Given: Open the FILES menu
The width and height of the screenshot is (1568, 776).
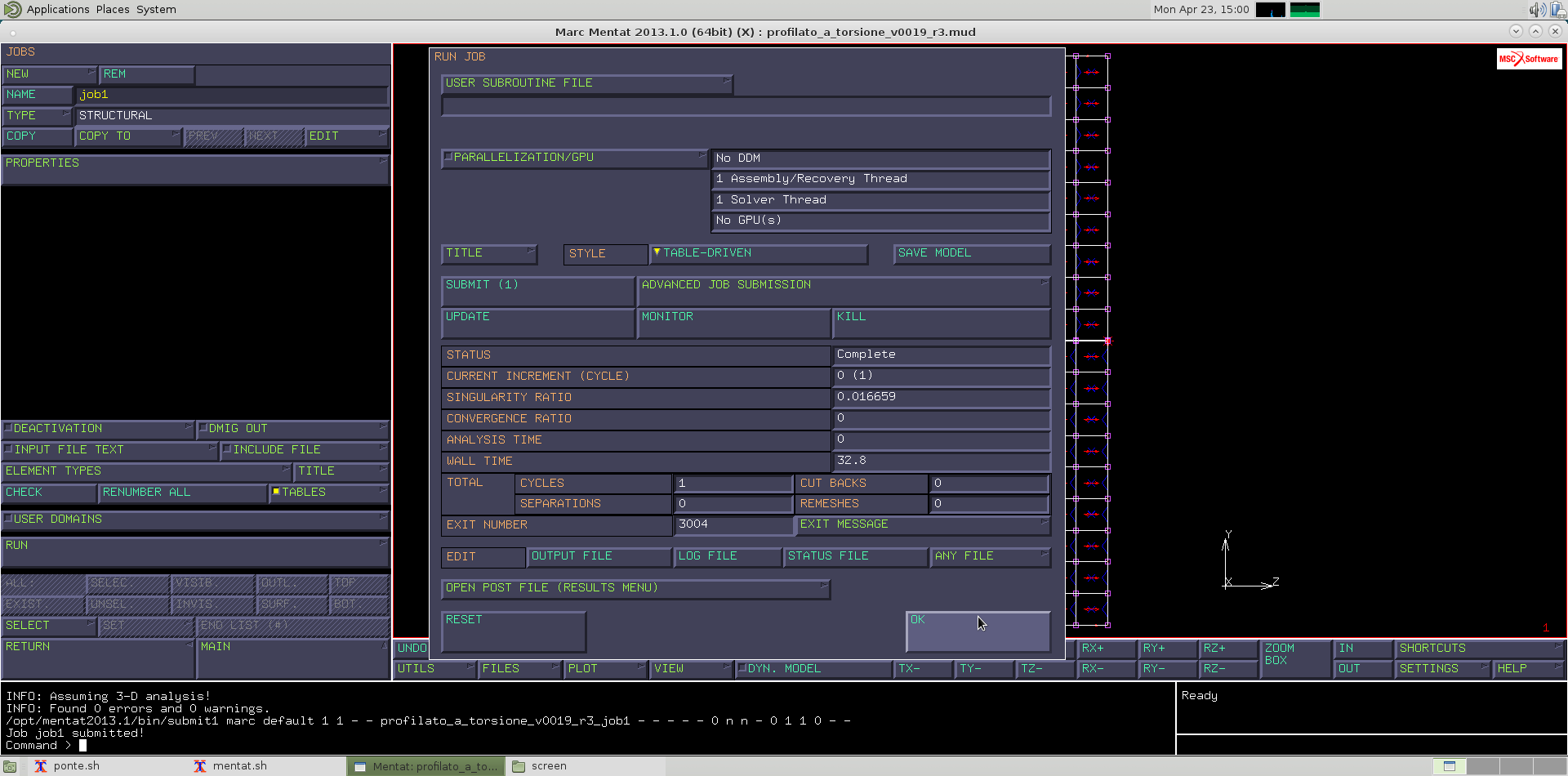Looking at the screenshot, I should tap(520, 669).
